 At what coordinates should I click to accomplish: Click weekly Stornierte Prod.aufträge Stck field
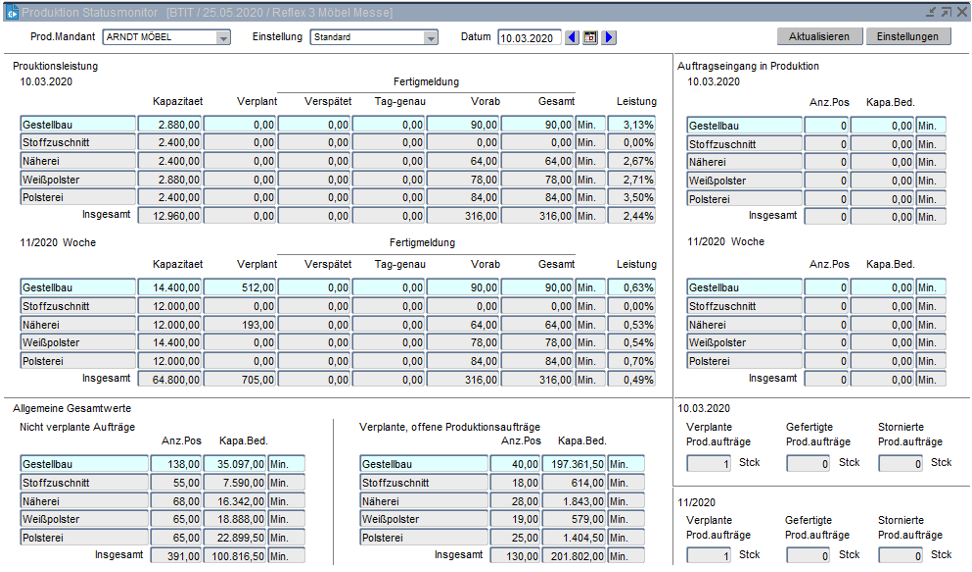pos(901,555)
